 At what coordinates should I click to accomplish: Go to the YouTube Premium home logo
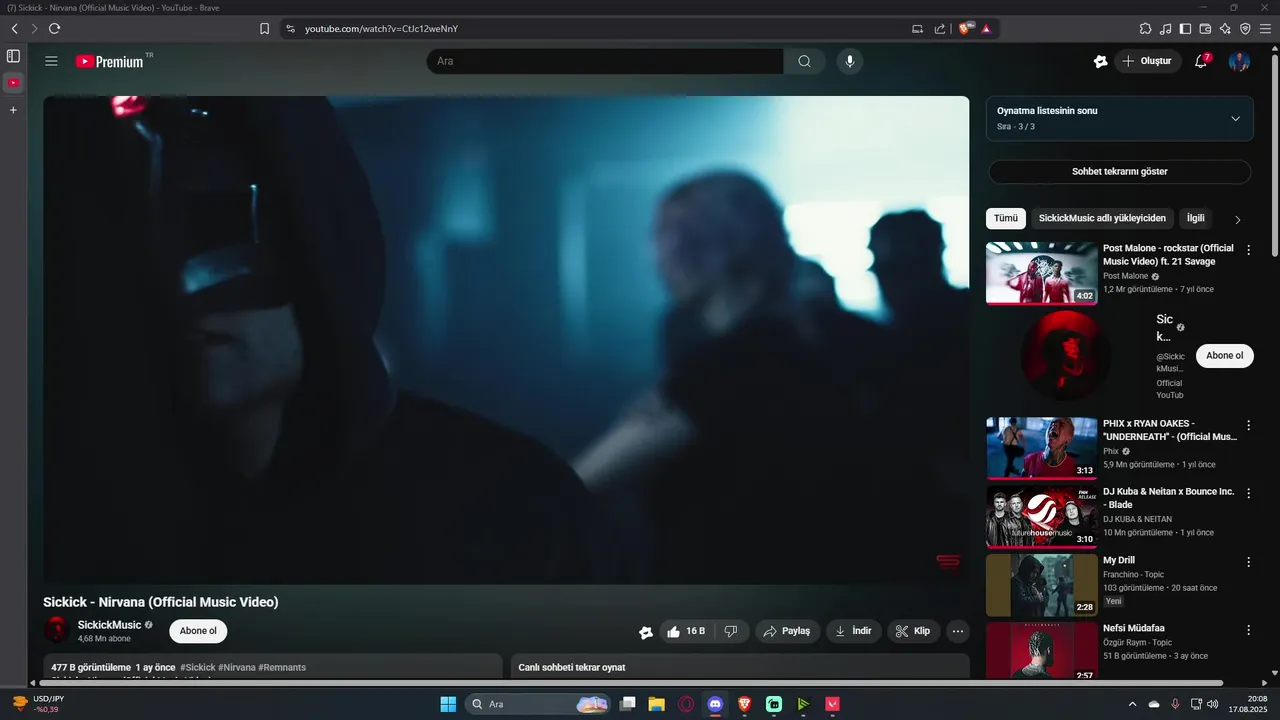(110, 61)
